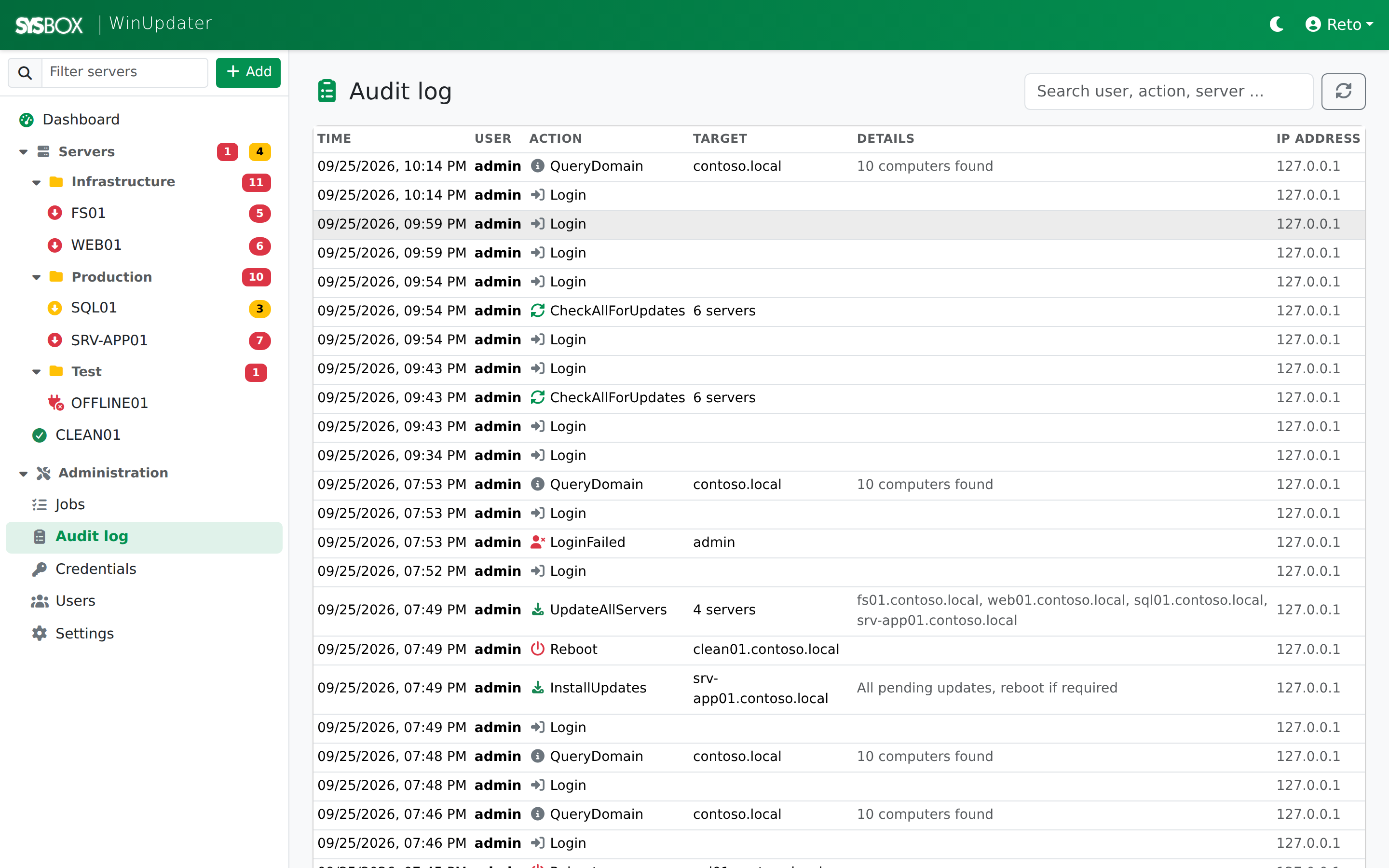Select the OFFLINE01 server

[x=109, y=403]
